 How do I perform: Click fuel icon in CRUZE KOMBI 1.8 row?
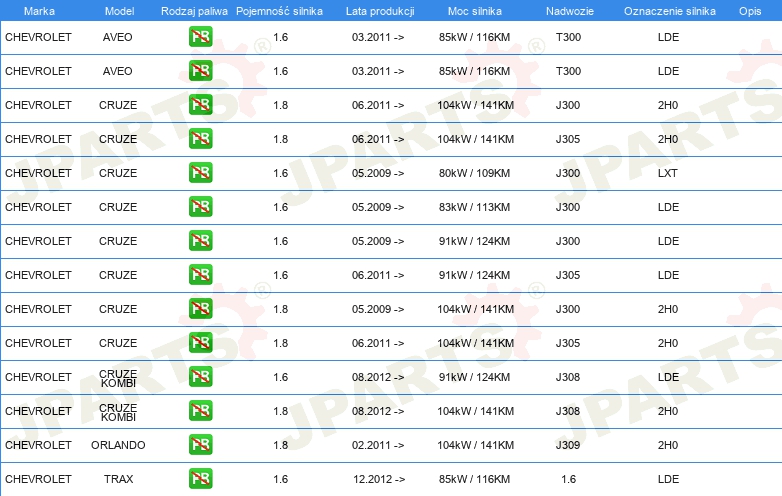tap(200, 411)
